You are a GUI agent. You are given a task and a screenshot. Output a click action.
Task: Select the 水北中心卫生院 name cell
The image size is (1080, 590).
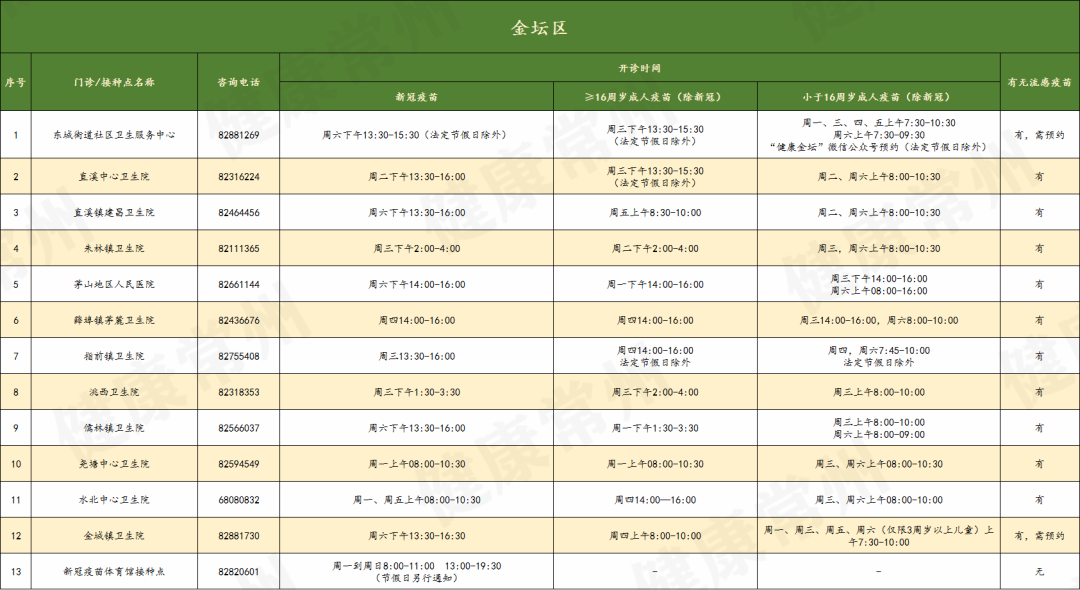coord(114,500)
